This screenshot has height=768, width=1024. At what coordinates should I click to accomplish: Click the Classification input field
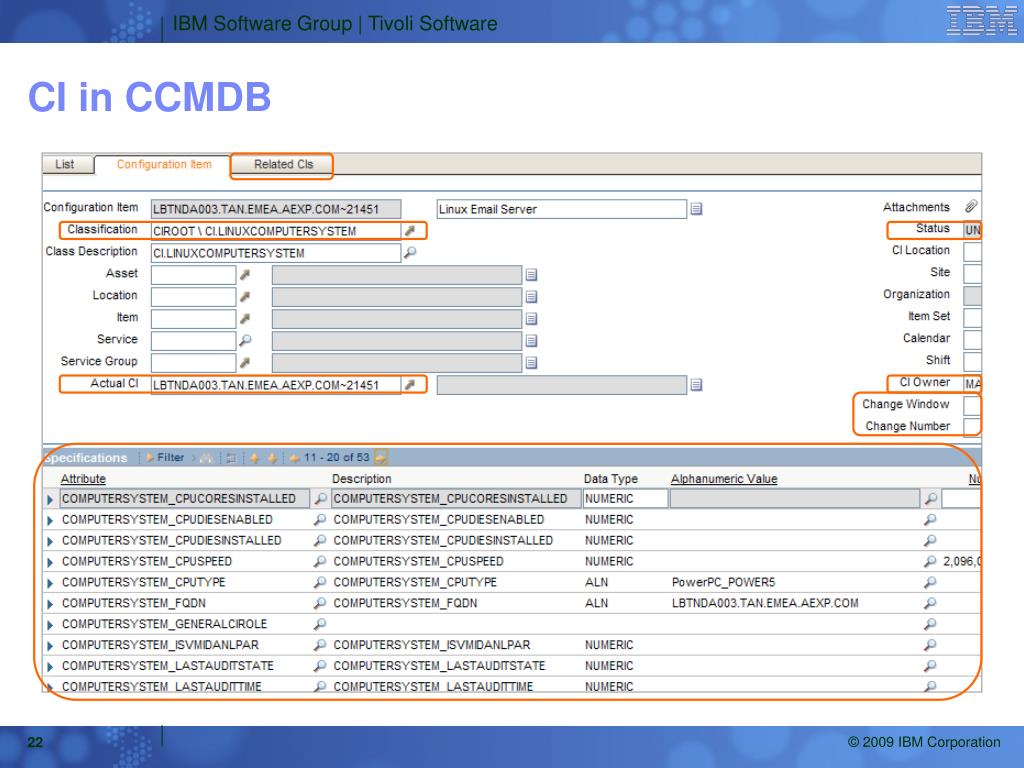pos(276,231)
